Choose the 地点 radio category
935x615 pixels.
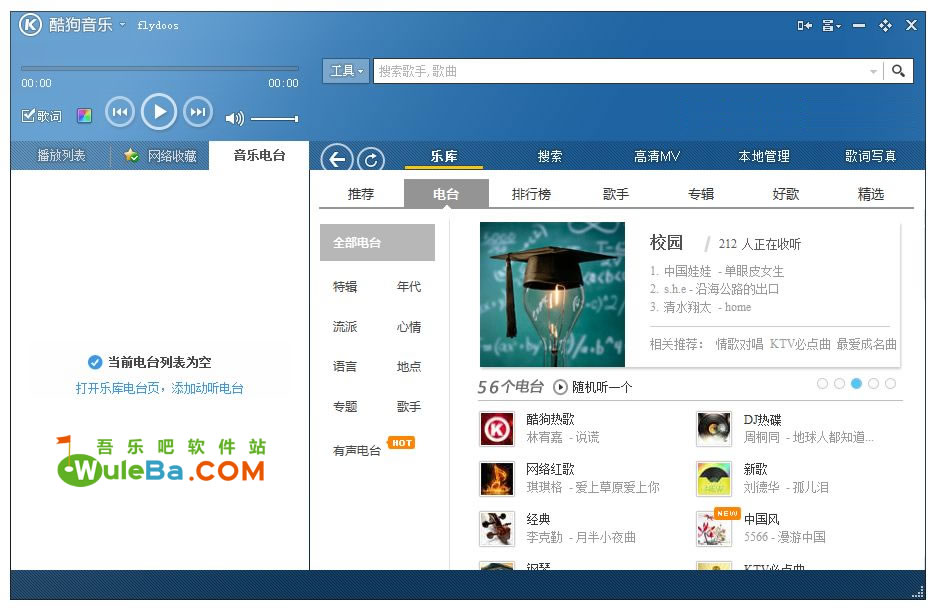(x=409, y=366)
